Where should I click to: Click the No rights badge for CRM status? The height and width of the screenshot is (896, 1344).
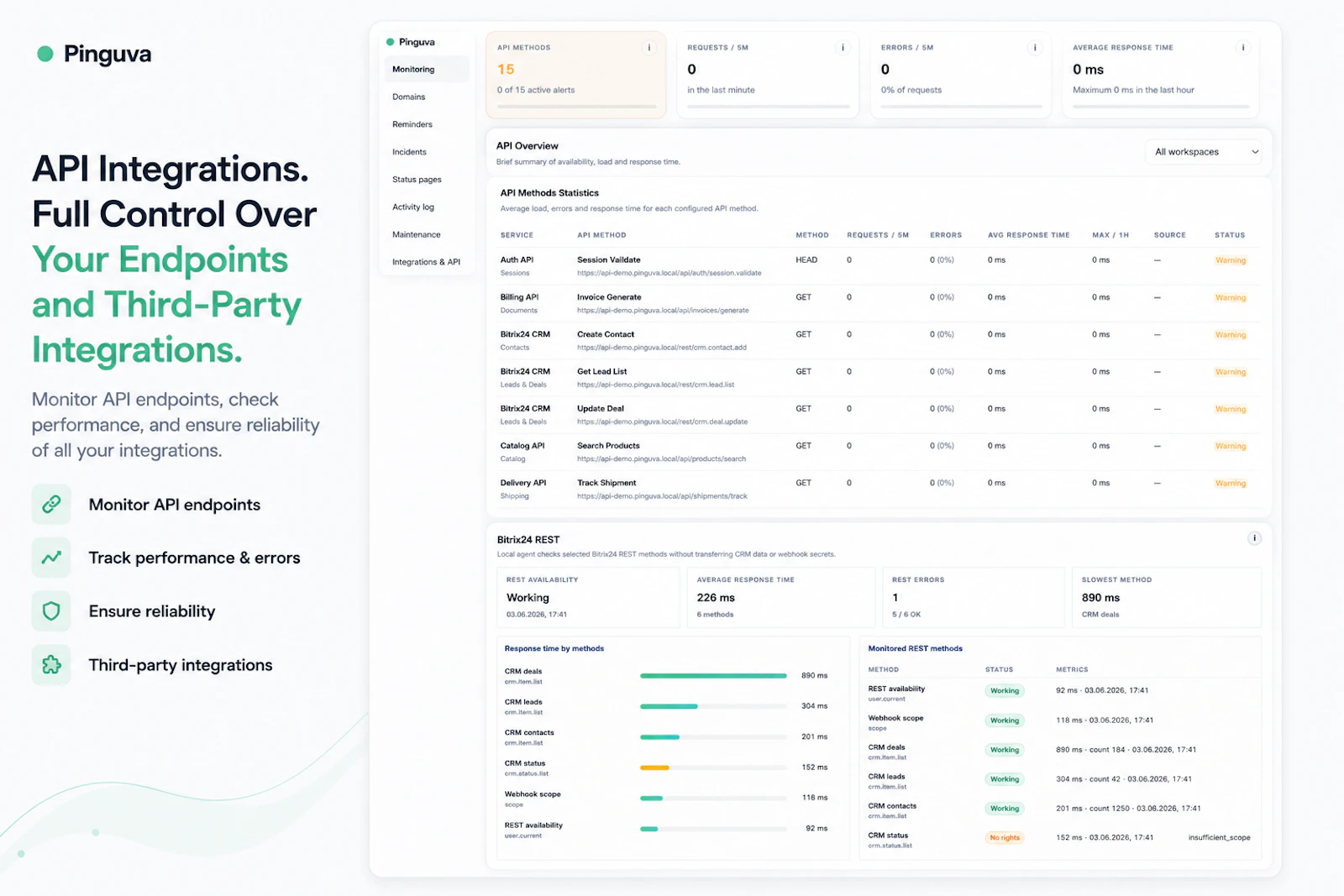[x=1005, y=838]
